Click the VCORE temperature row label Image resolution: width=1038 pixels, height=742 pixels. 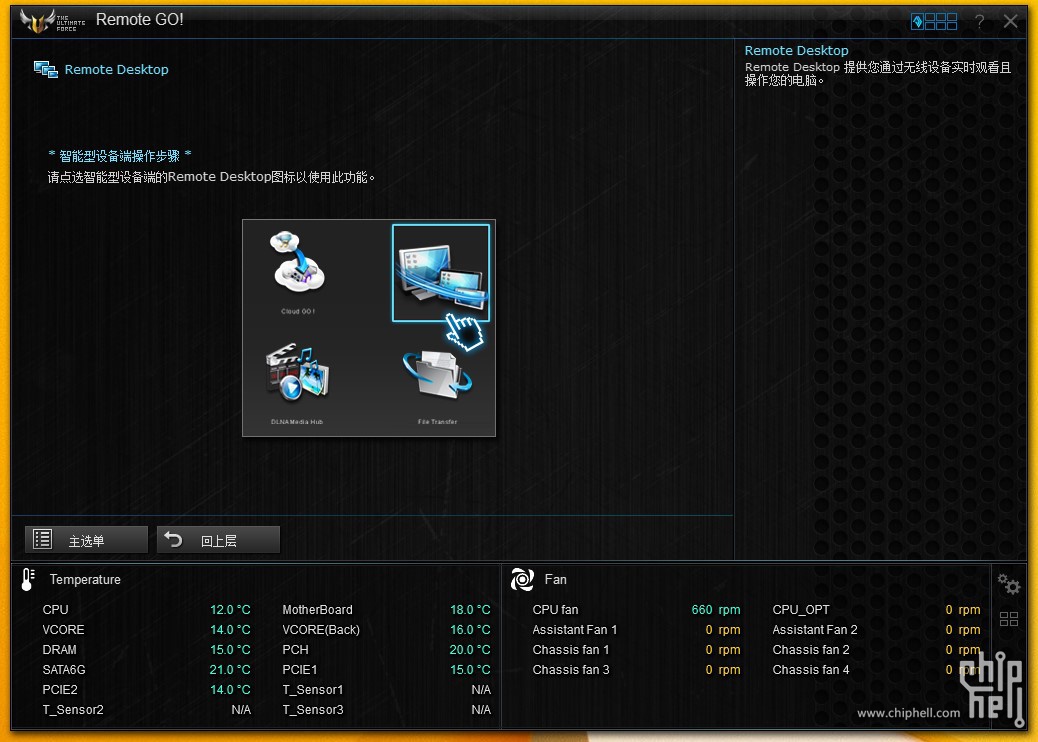[64, 629]
